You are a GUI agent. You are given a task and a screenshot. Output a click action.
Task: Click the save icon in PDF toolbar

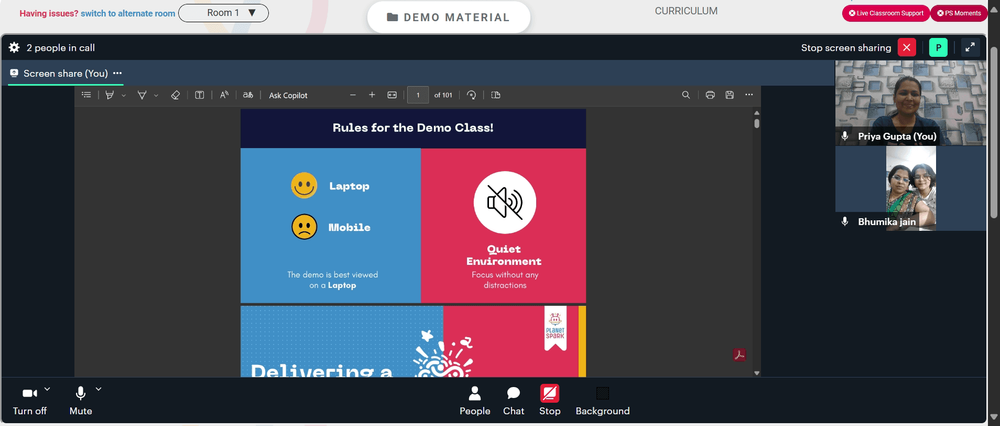(730, 95)
